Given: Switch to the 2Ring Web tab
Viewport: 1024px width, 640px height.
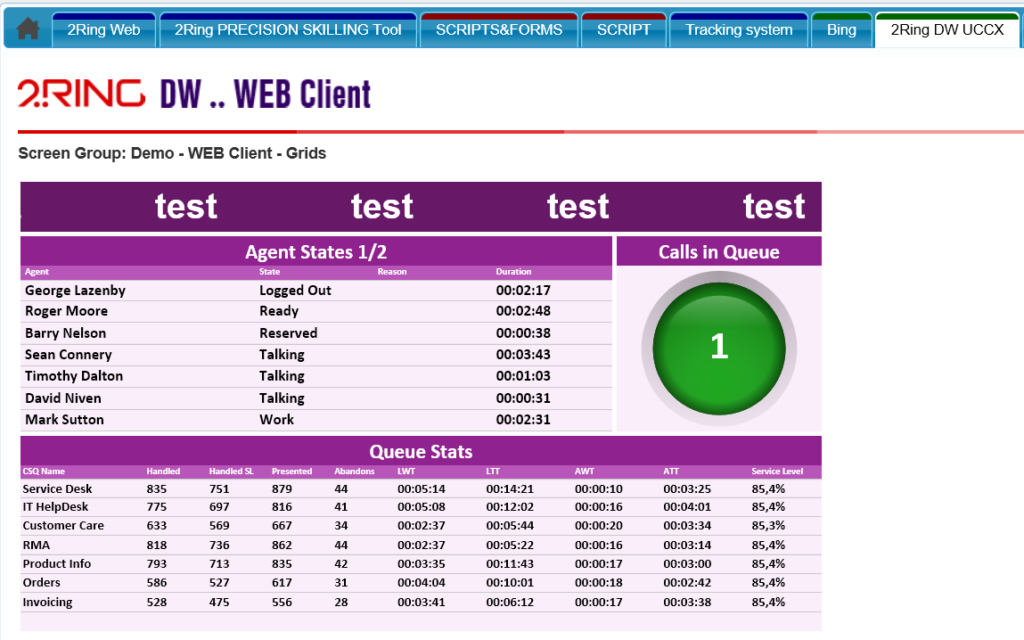Looking at the screenshot, I should point(104,30).
